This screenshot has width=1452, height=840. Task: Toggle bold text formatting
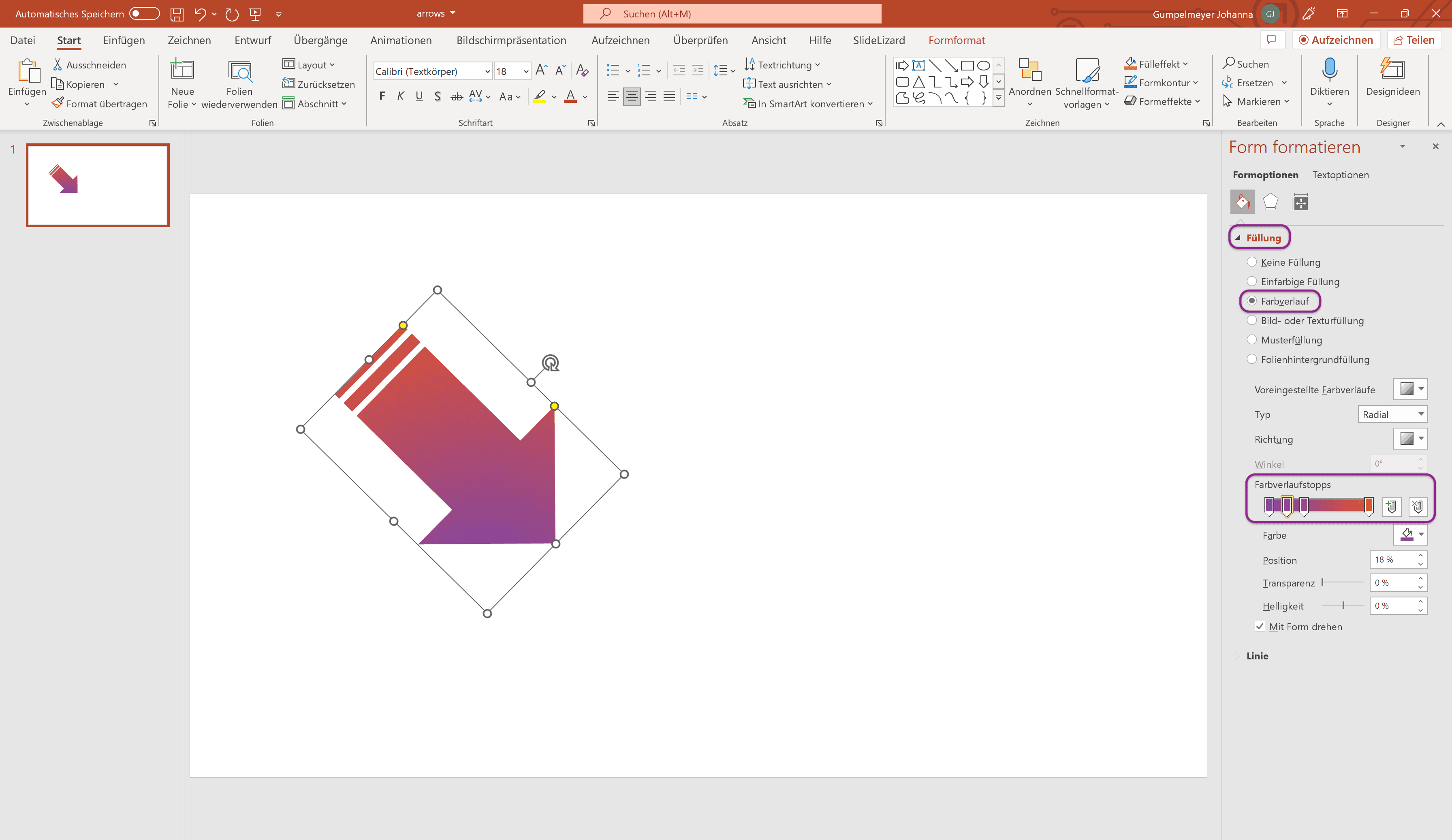382,96
